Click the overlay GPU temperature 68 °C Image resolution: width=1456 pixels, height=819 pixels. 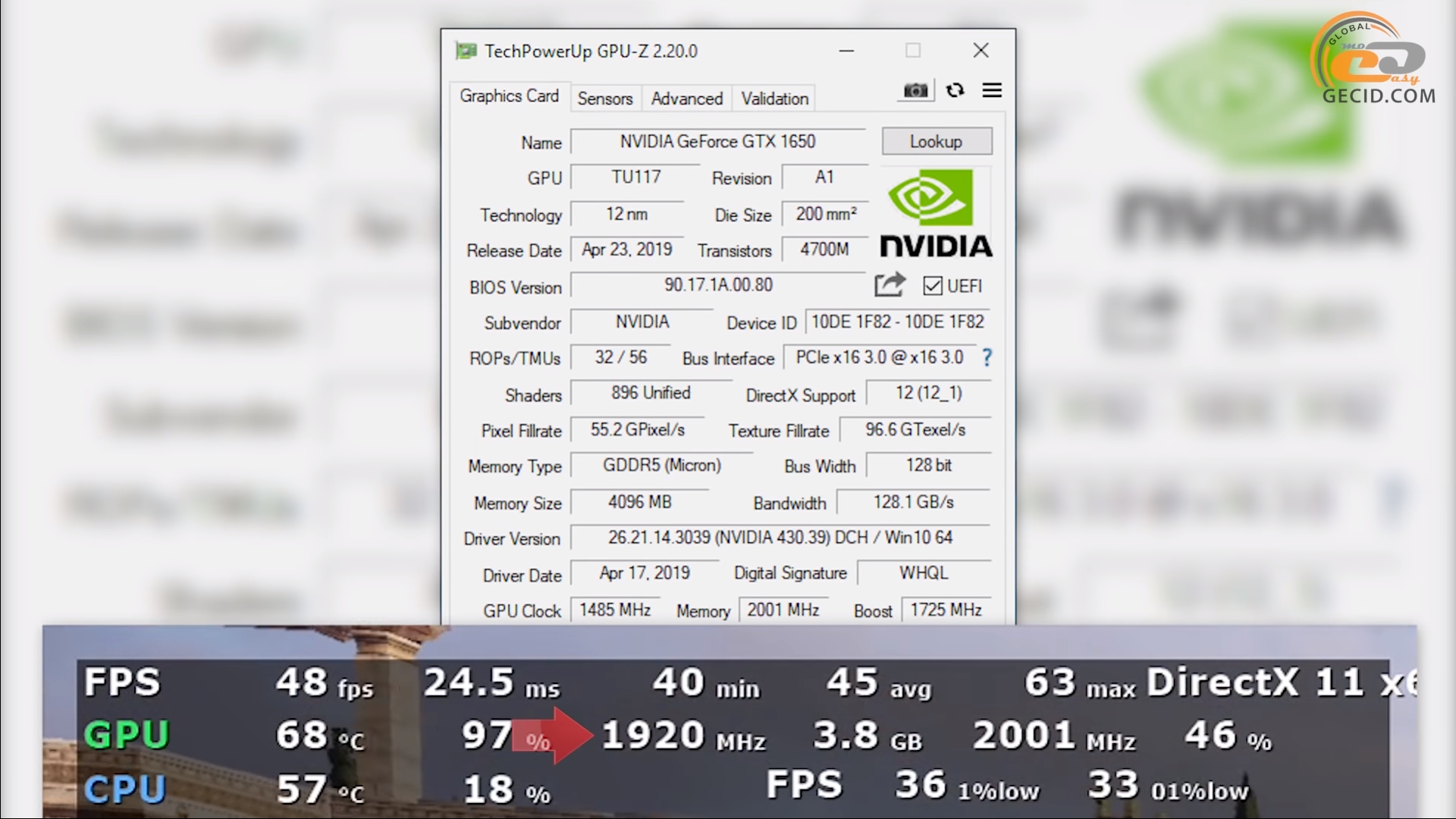tap(321, 736)
